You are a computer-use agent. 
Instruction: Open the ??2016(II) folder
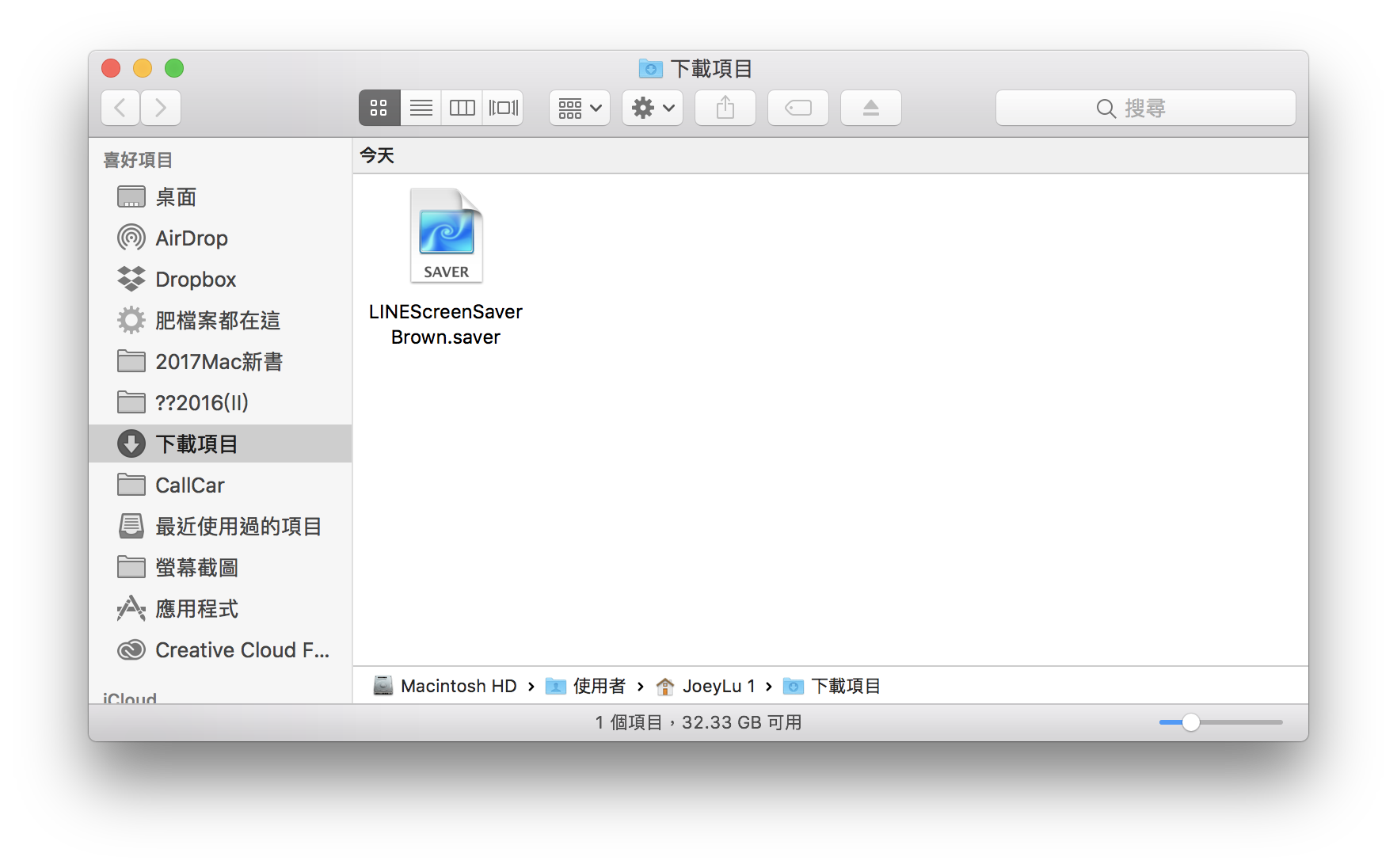coord(220,403)
